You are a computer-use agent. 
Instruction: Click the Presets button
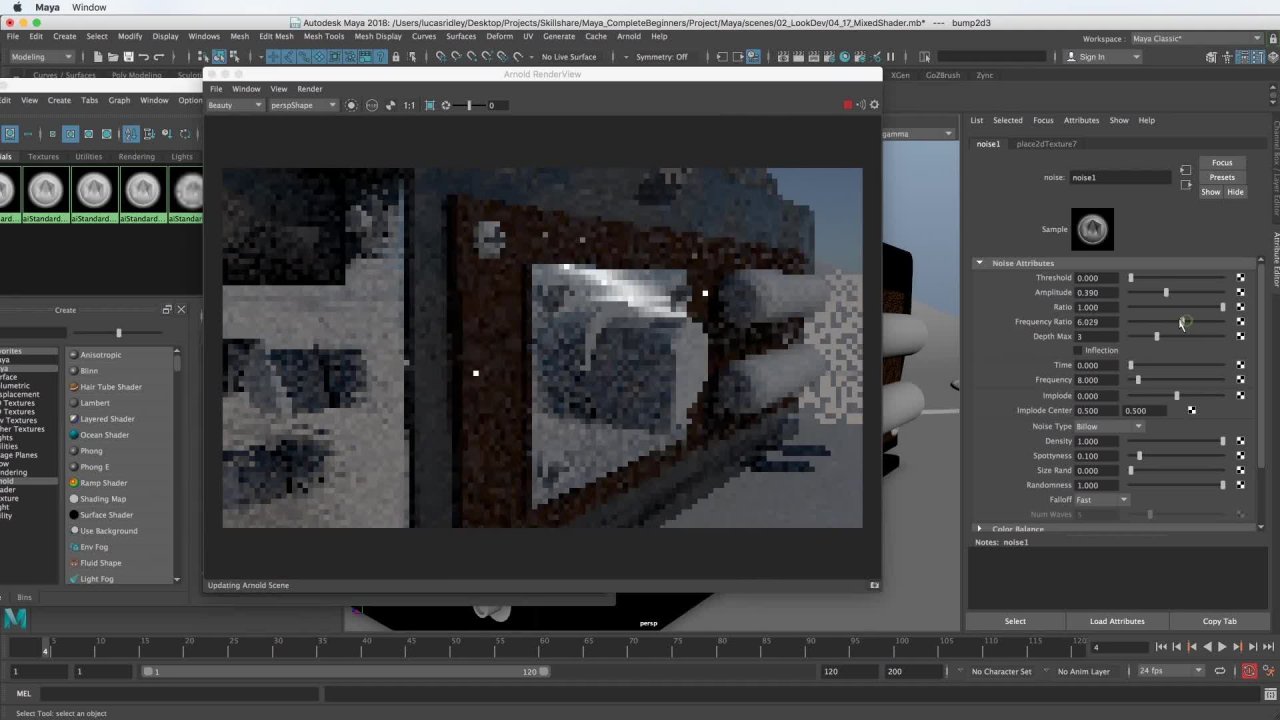[1222, 177]
